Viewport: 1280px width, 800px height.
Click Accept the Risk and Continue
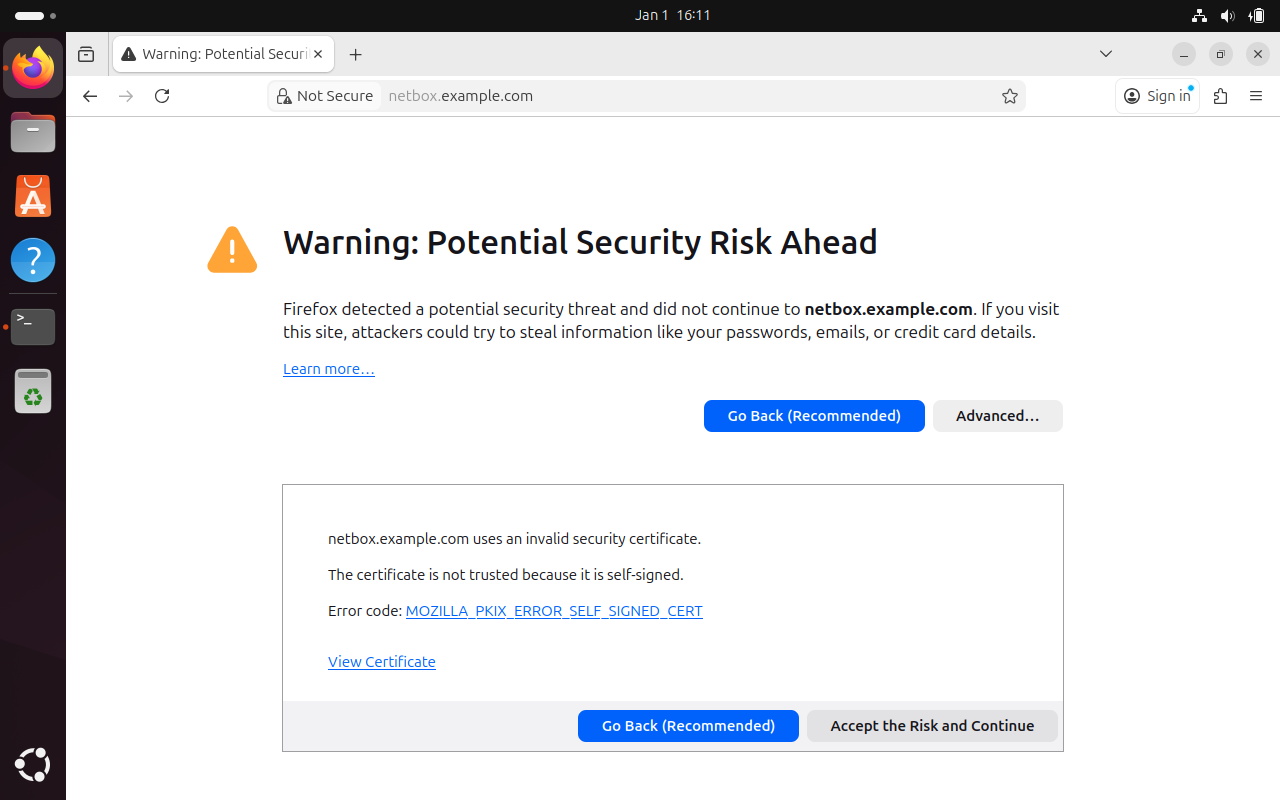pyautogui.click(x=932, y=726)
